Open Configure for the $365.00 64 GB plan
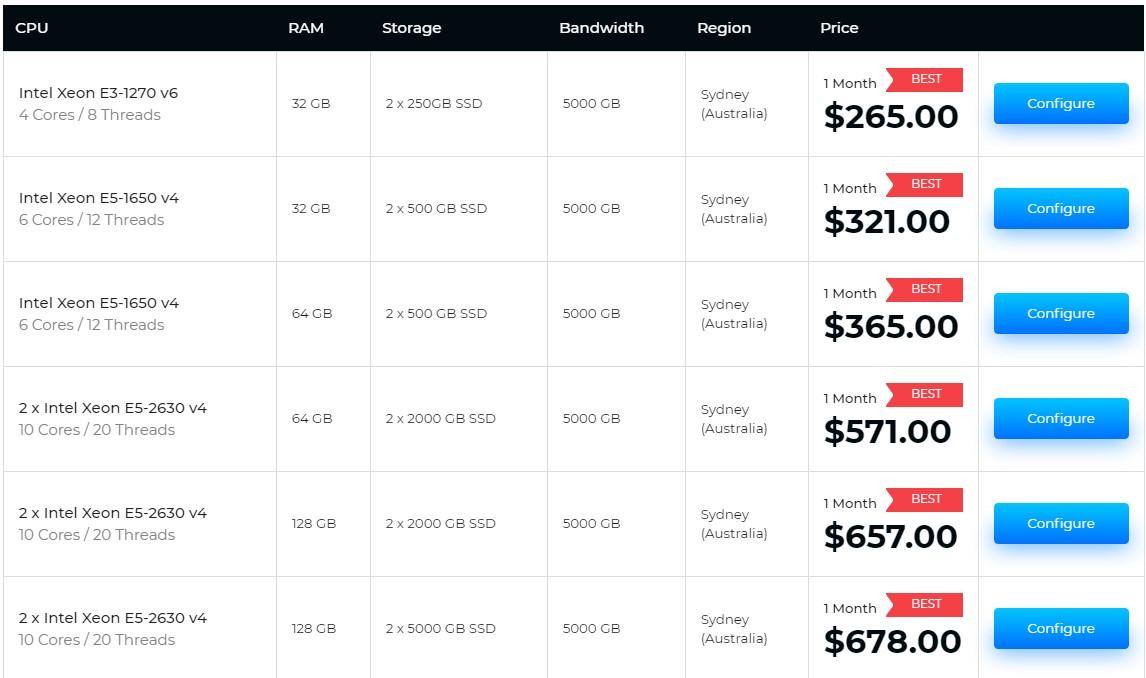 [1060, 313]
